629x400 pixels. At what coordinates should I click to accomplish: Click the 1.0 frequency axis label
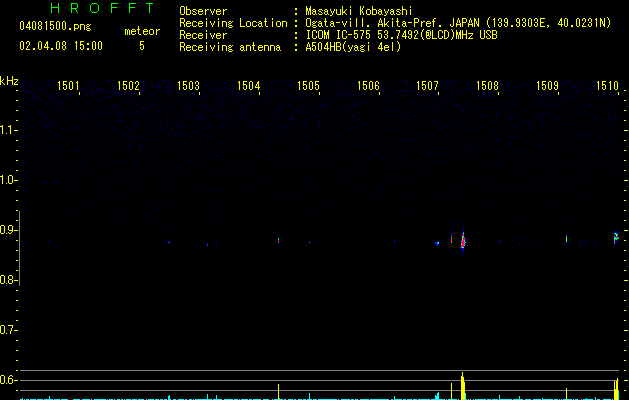click(x=8, y=180)
